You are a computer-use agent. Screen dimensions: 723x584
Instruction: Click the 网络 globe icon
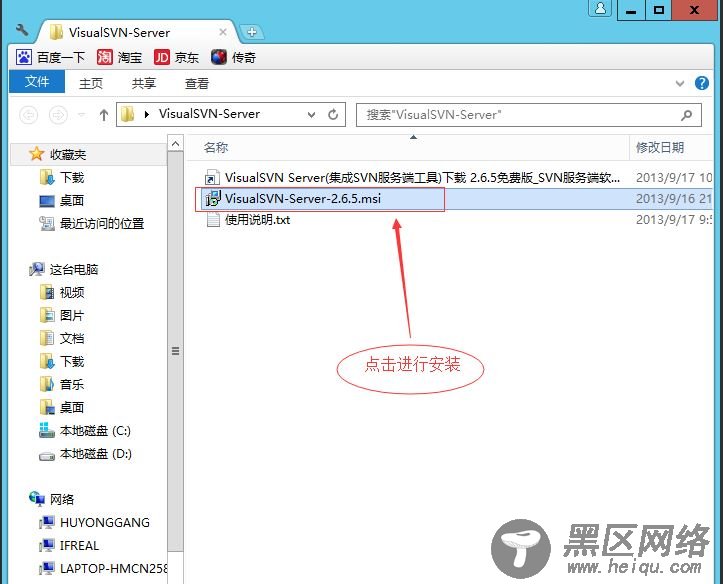36,499
